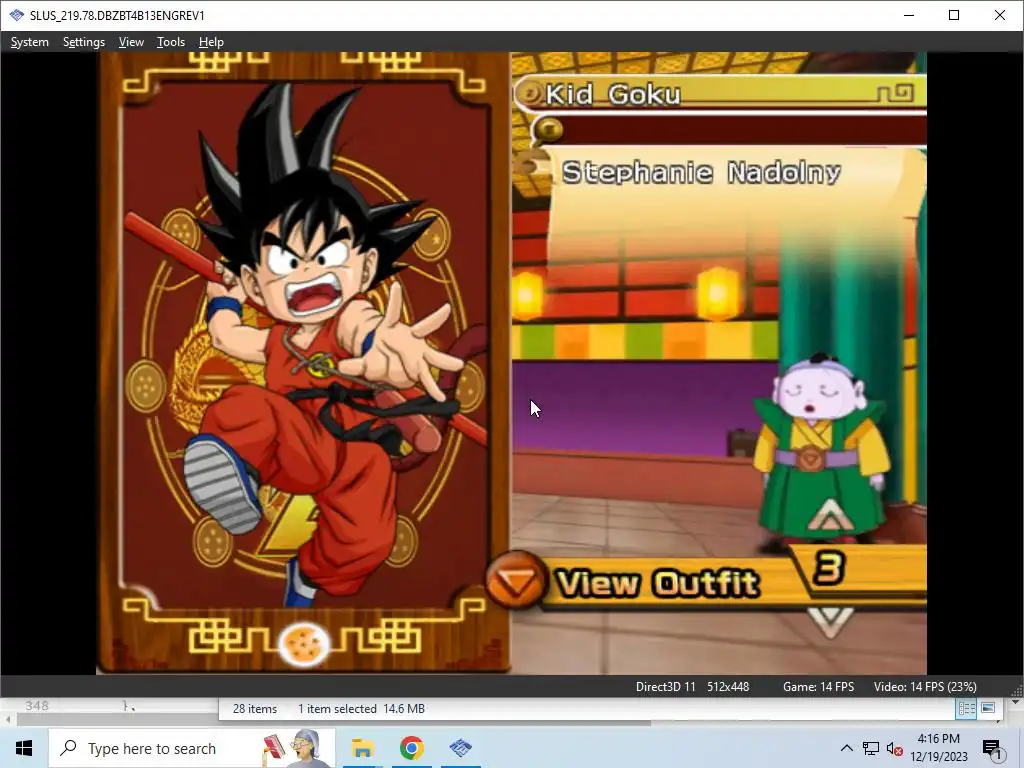Open the Windows Start menu
The height and width of the screenshot is (768, 1024).
pyautogui.click(x=24, y=748)
